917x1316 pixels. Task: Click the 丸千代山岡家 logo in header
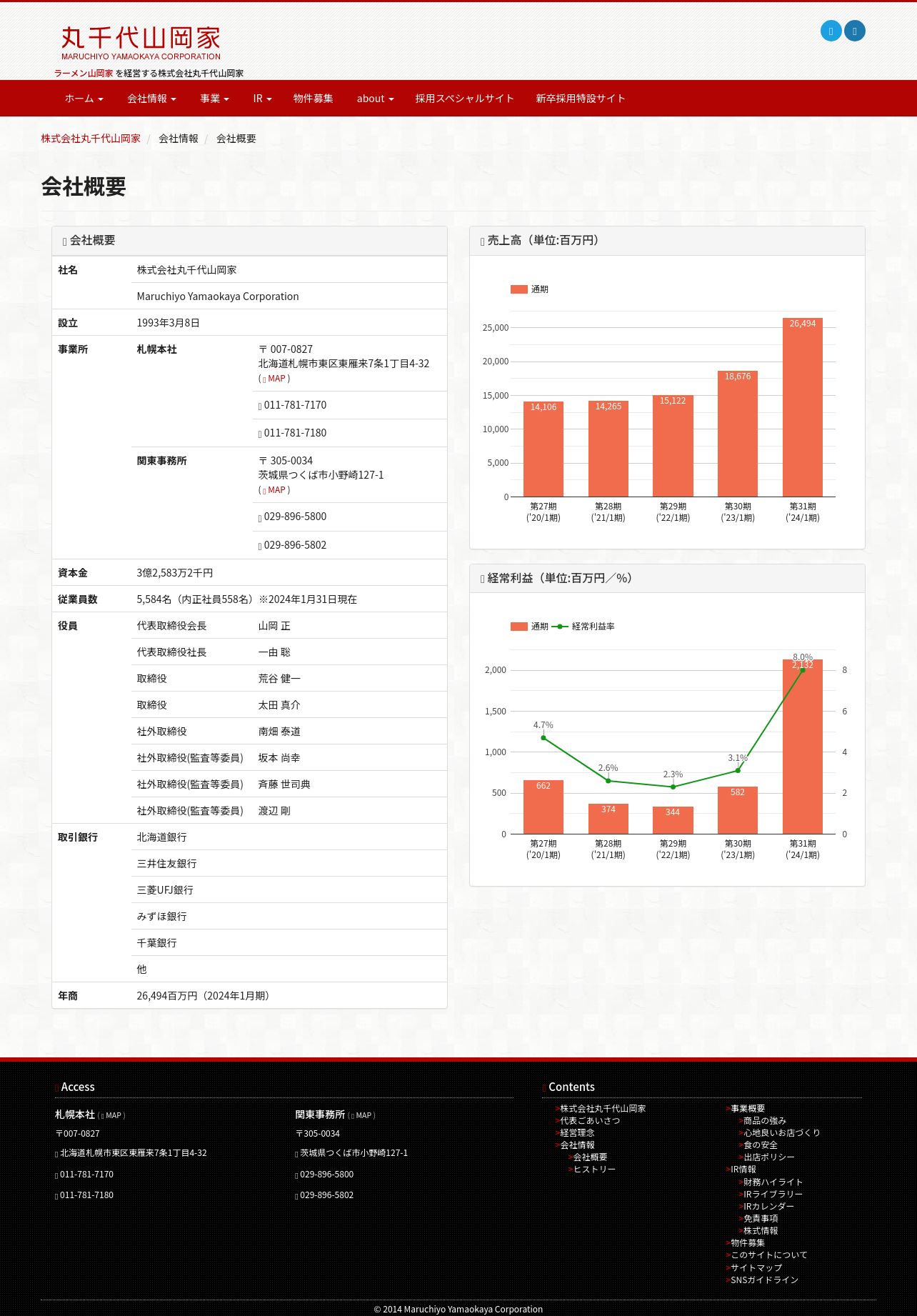coord(141,43)
